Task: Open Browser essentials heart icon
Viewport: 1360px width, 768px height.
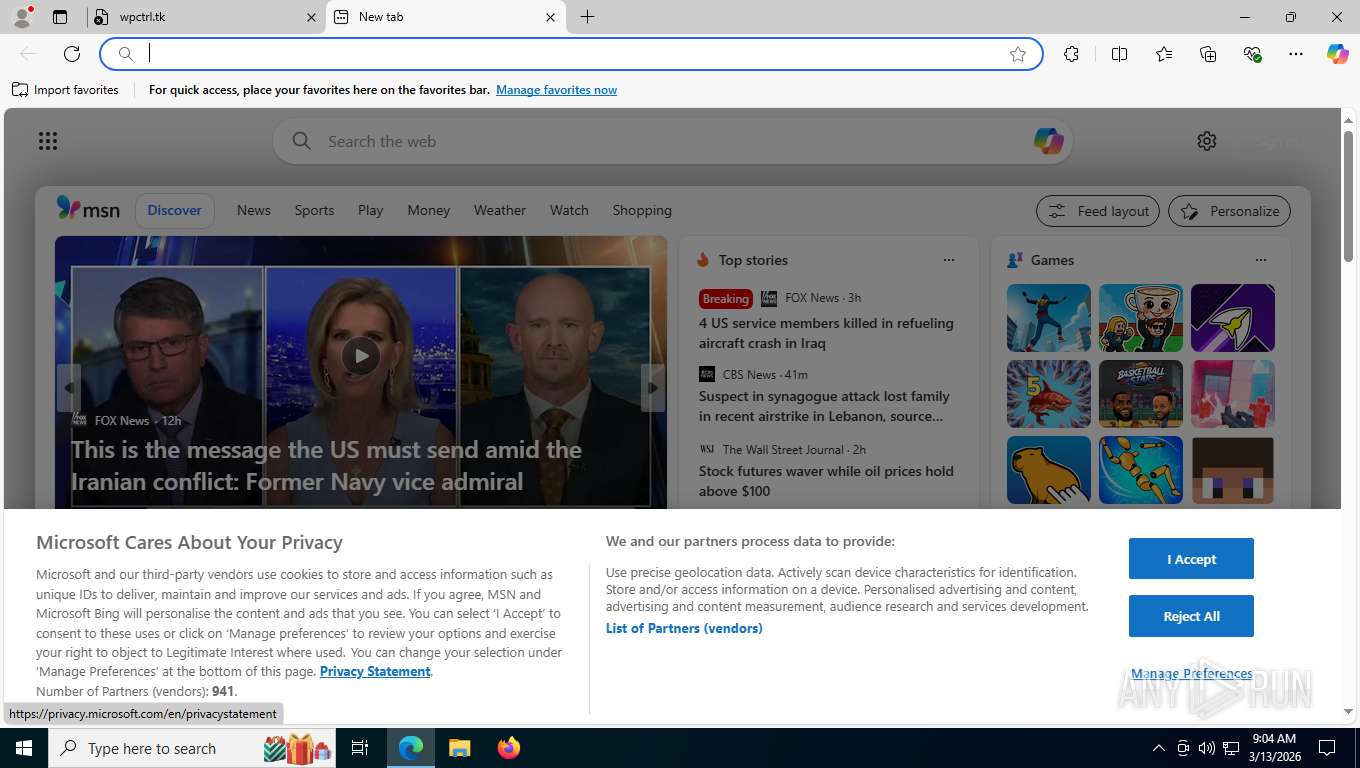Action: point(1252,54)
